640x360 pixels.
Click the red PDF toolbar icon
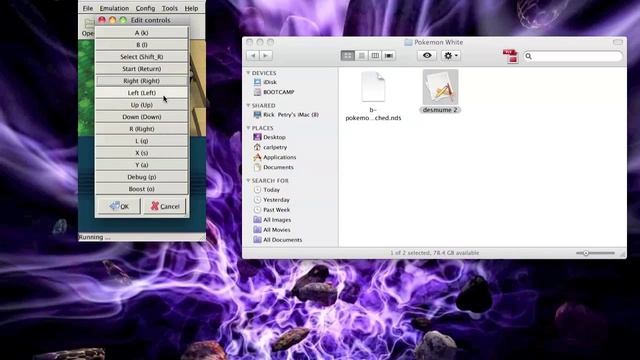click(510, 56)
